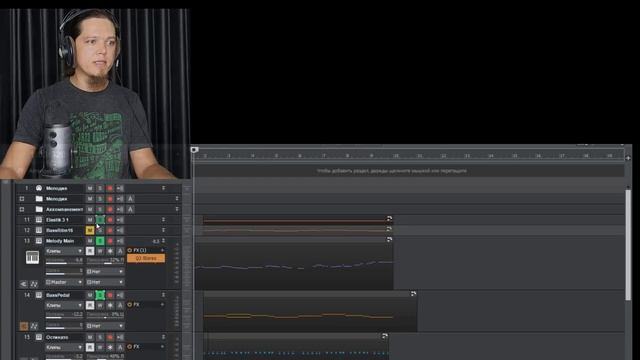Toggle the monitor speaker on Melody Main
The image size is (640, 360).
click(120, 241)
